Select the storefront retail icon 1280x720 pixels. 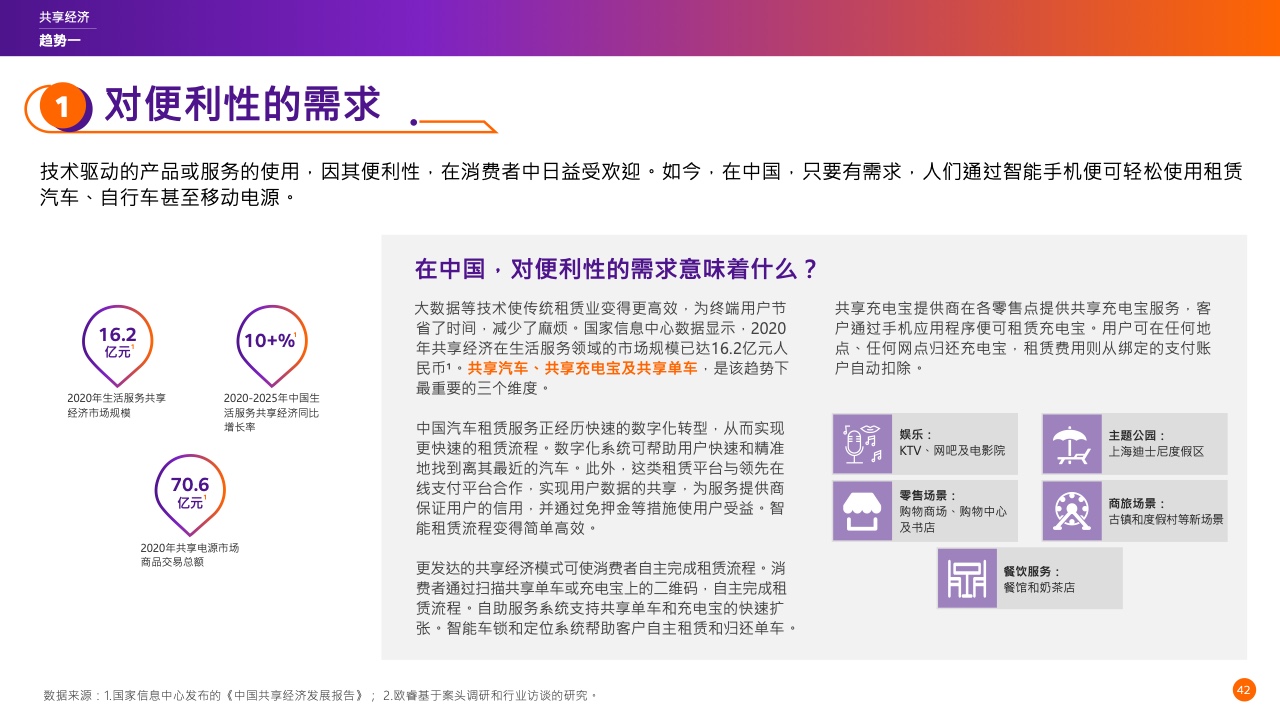862,510
